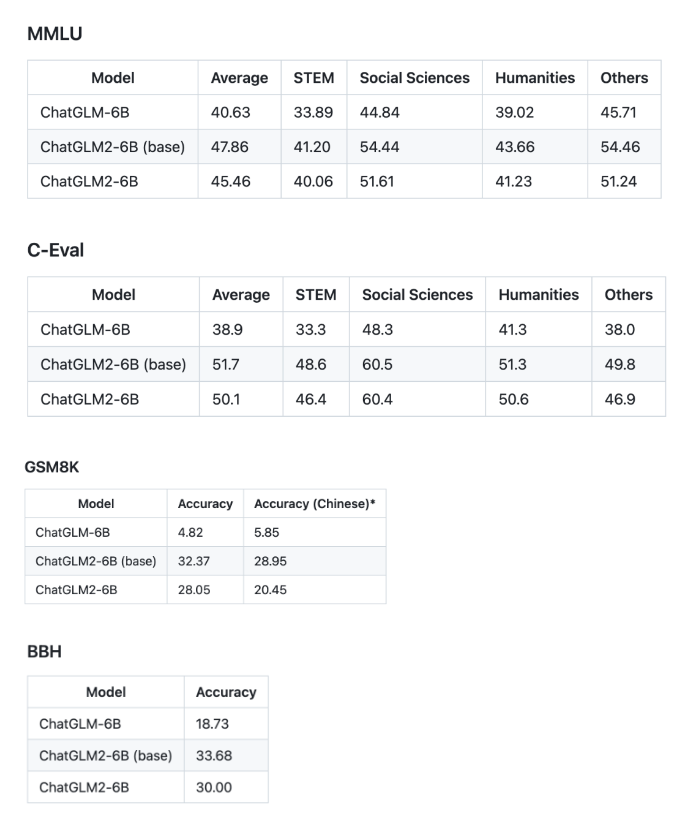Image resolution: width=686 pixels, height=819 pixels.
Task: Click the C-Eval Others column header
Action: click(x=628, y=295)
